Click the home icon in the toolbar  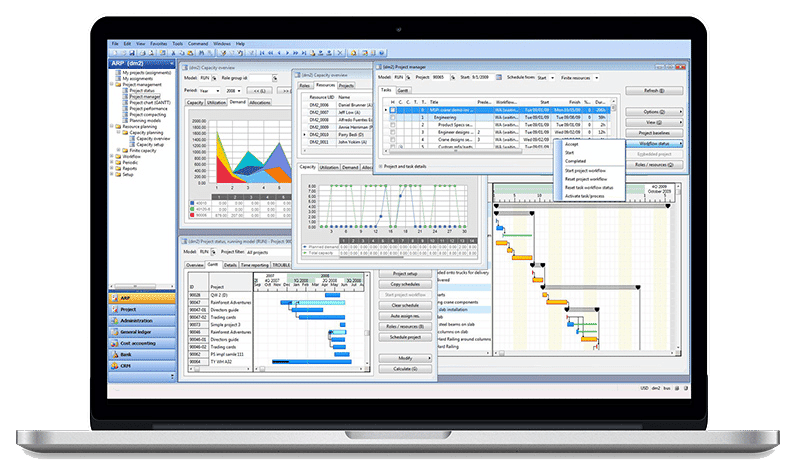coord(354,53)
